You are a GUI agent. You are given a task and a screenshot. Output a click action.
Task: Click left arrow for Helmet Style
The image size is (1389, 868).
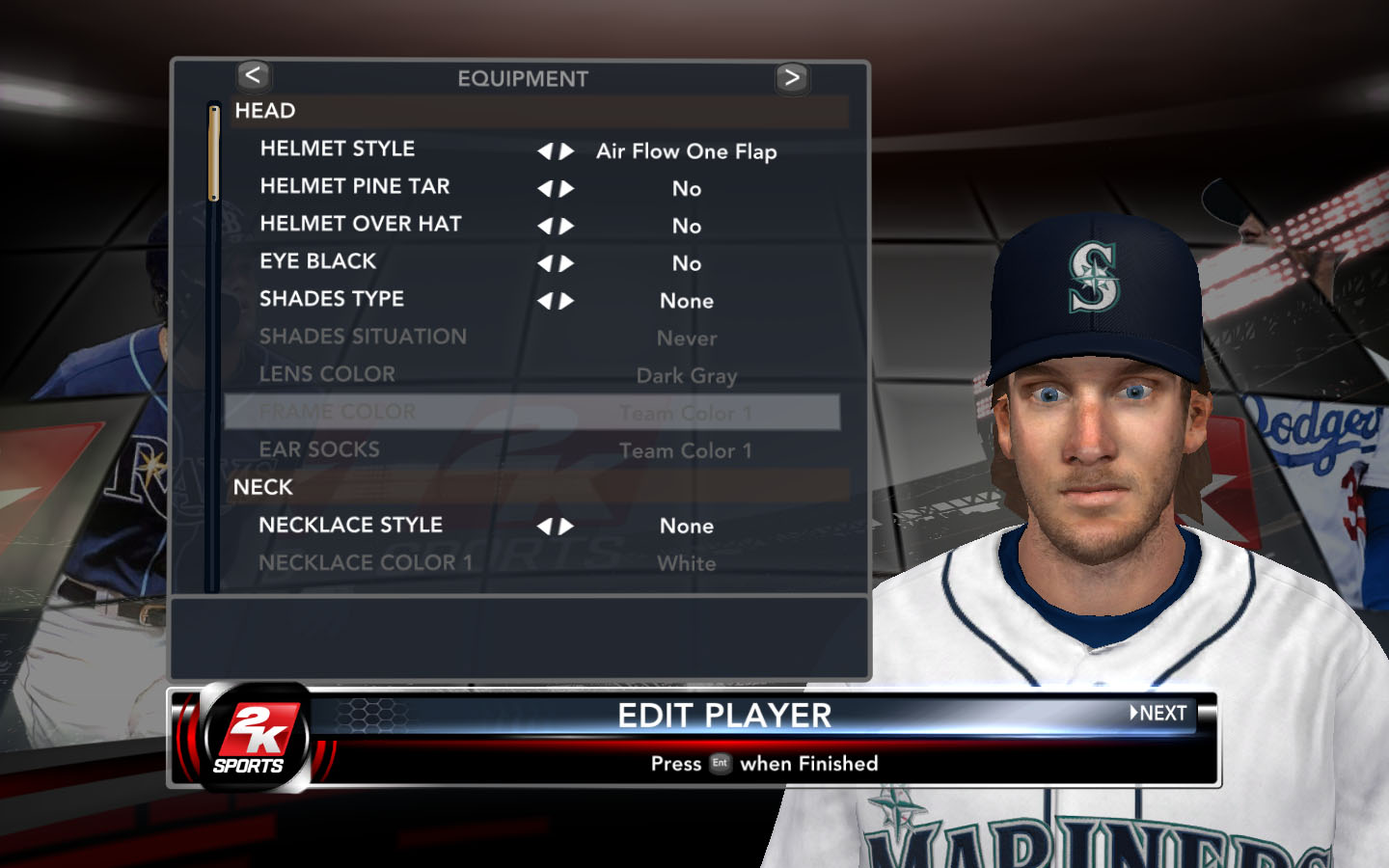(x=545, y=151)
